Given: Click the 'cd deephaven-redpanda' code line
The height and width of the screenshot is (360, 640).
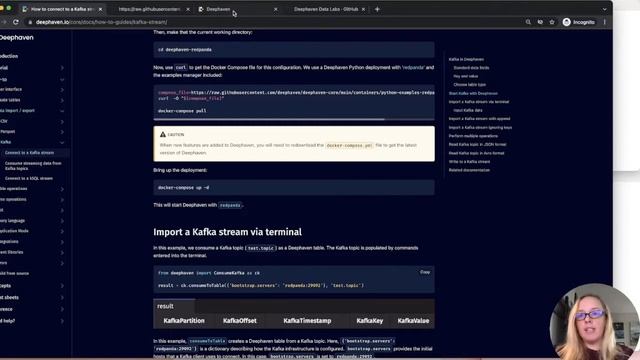Looking at the screenshot, I should click(185, 50).
